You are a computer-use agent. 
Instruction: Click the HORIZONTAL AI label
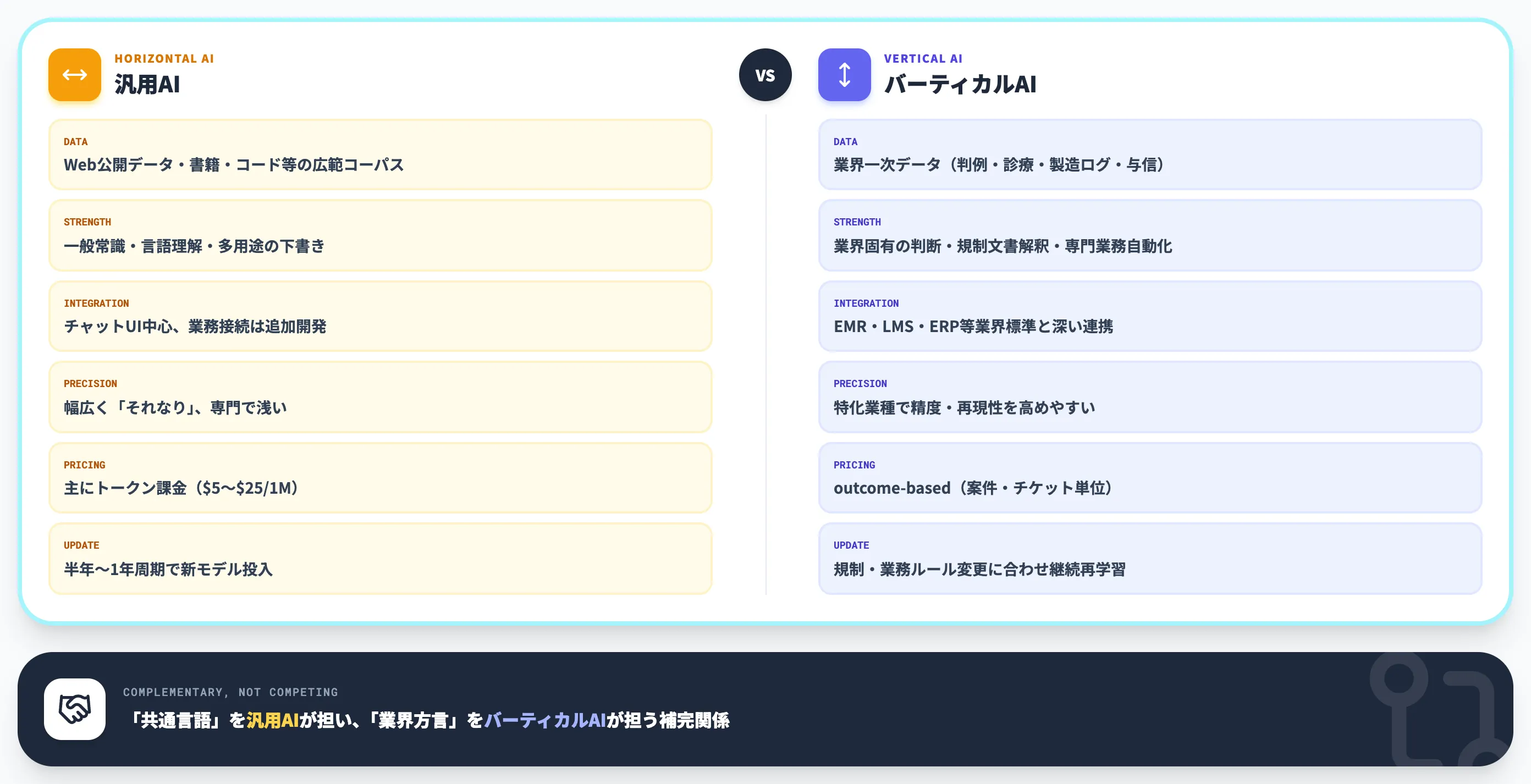tap(164, 58)
